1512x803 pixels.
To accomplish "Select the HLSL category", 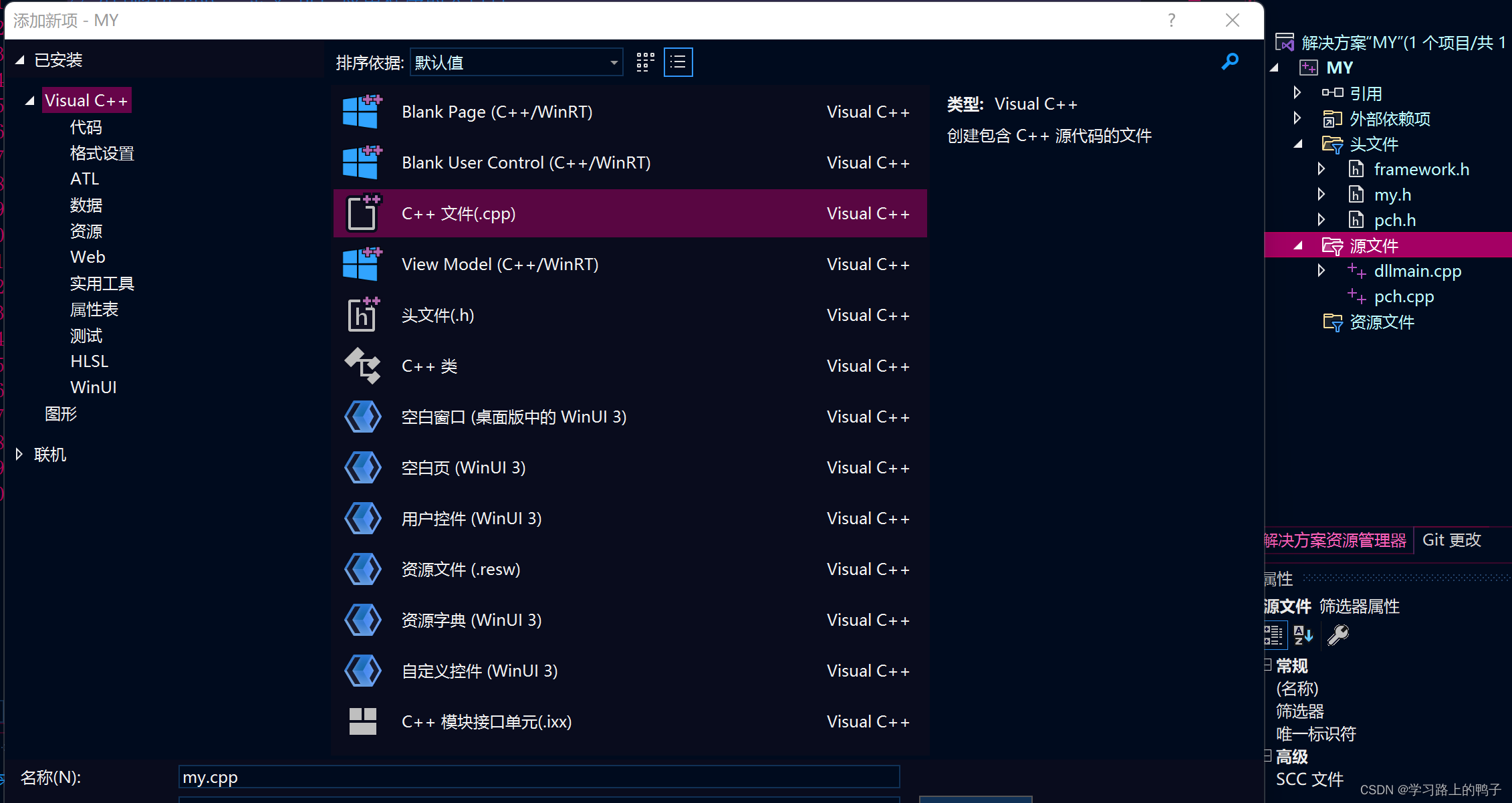I will tap(89, 362).
